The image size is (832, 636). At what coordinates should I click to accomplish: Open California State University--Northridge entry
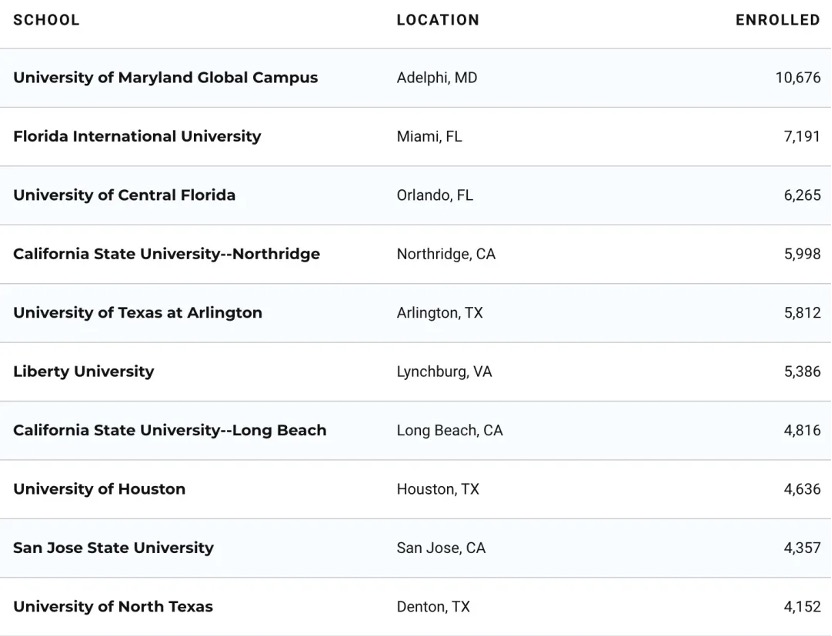[166, 254]
